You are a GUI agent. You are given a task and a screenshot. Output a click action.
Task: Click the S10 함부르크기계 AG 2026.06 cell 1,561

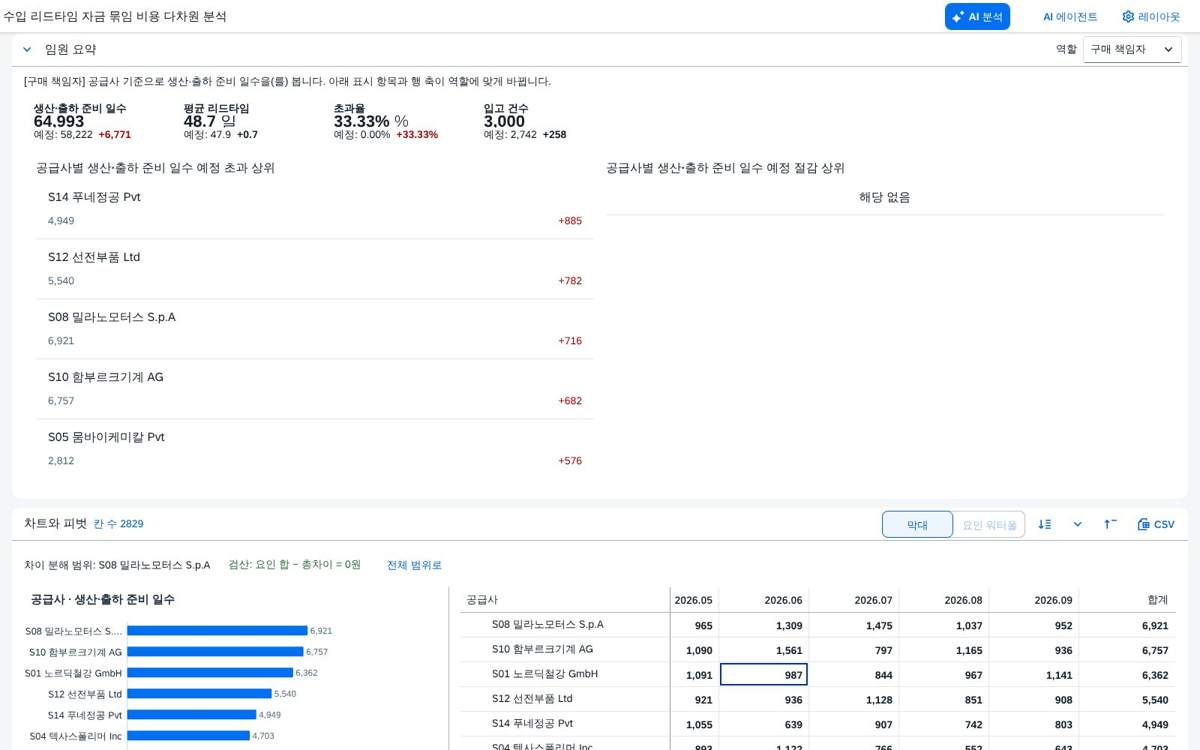click(x=763, y=650)
